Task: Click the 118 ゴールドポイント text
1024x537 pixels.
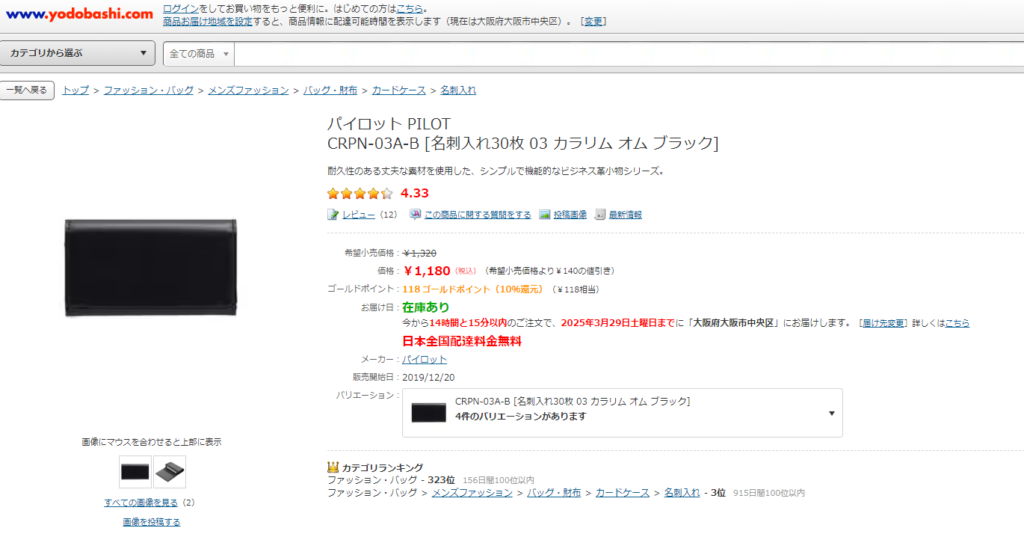Action: click(x=472, y=289)
